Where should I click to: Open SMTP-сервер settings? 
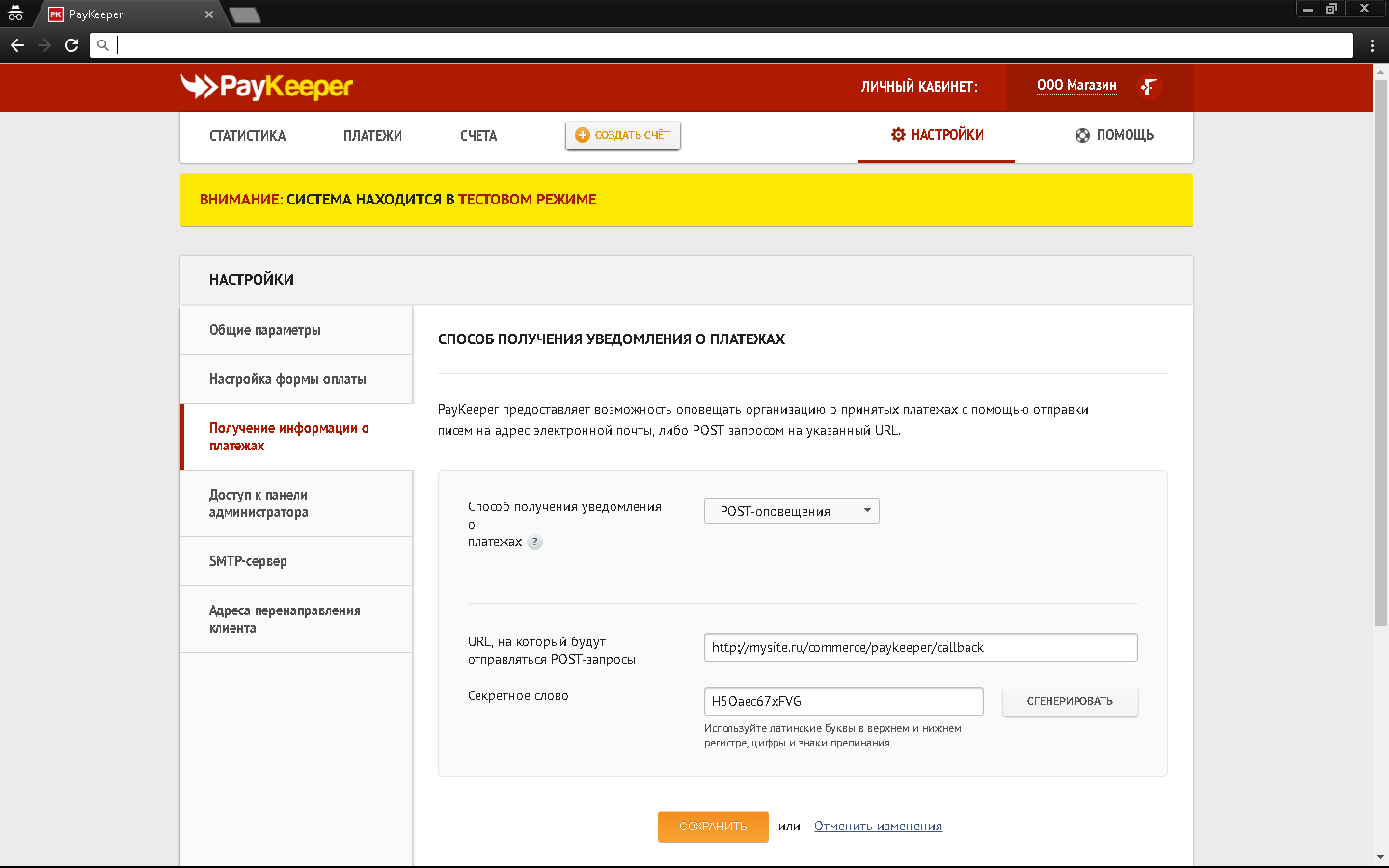pyautogui.click(x=248, y=561)
